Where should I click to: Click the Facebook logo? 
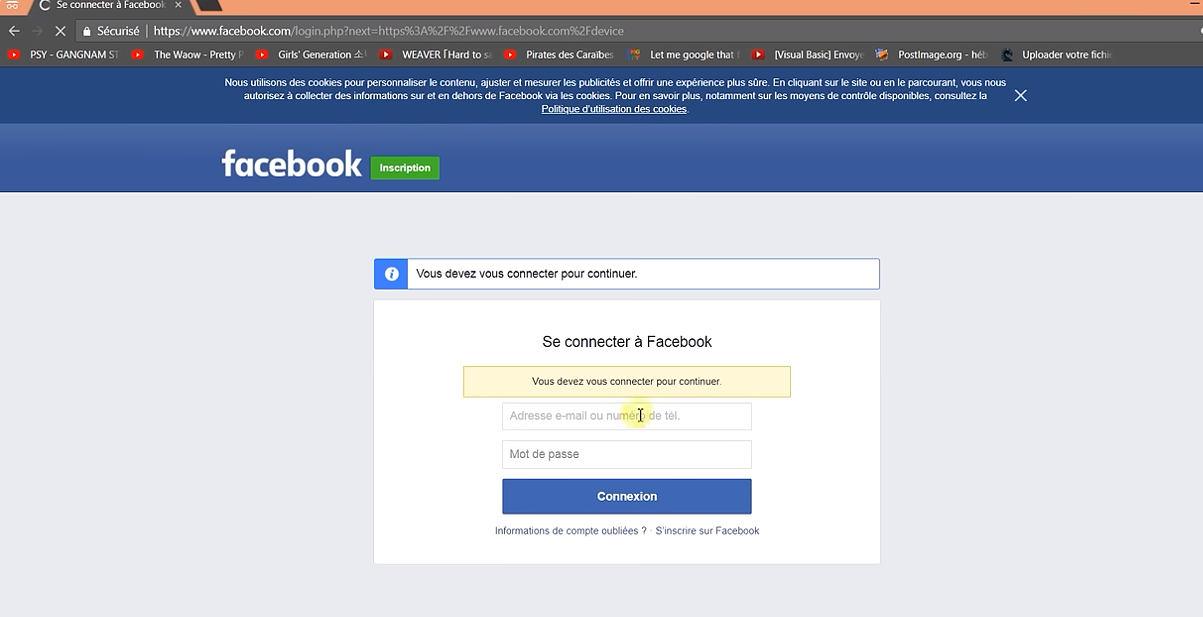291,164
